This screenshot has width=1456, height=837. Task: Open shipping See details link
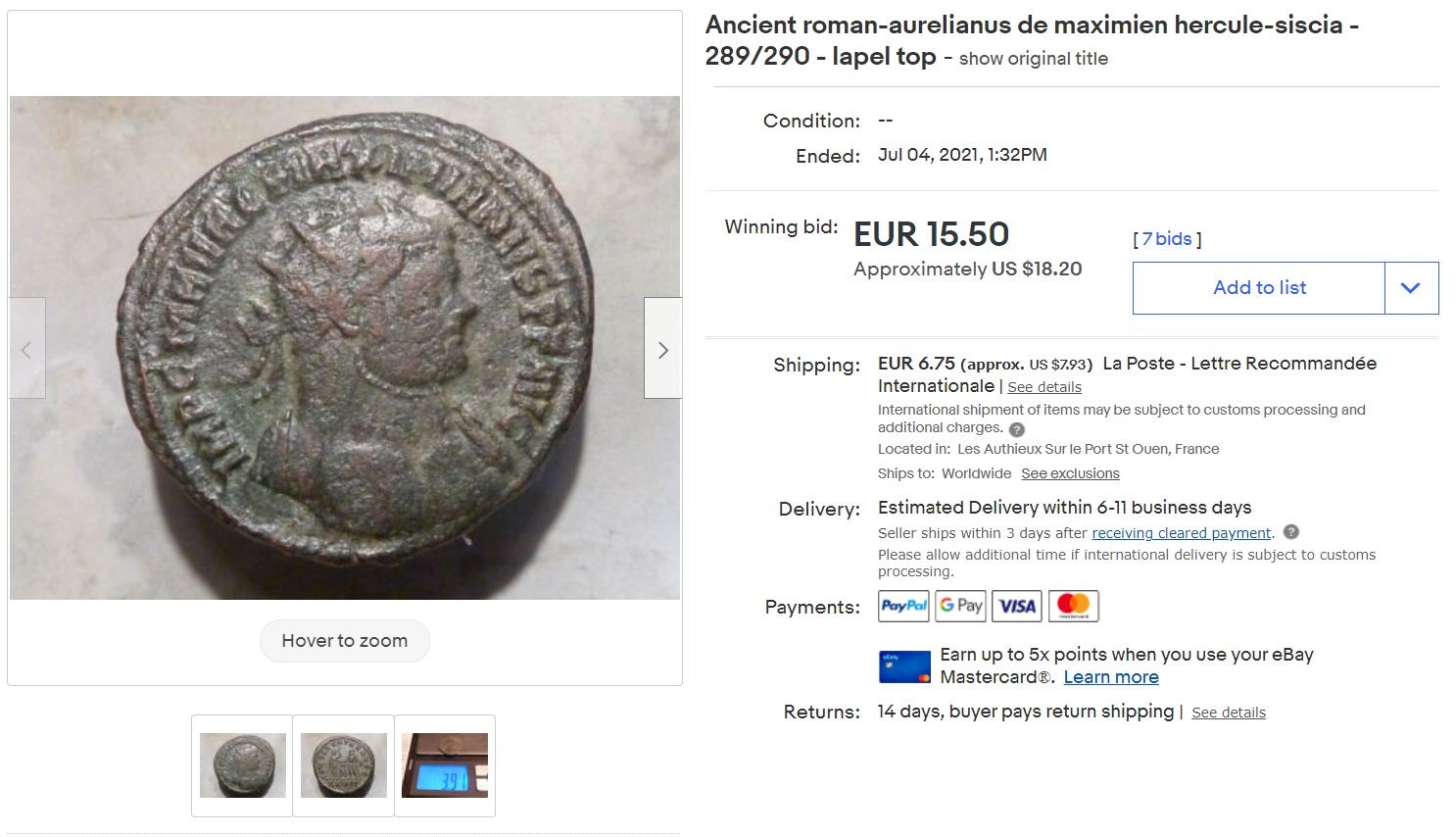pyautogui.click(x=1044, y=387)
